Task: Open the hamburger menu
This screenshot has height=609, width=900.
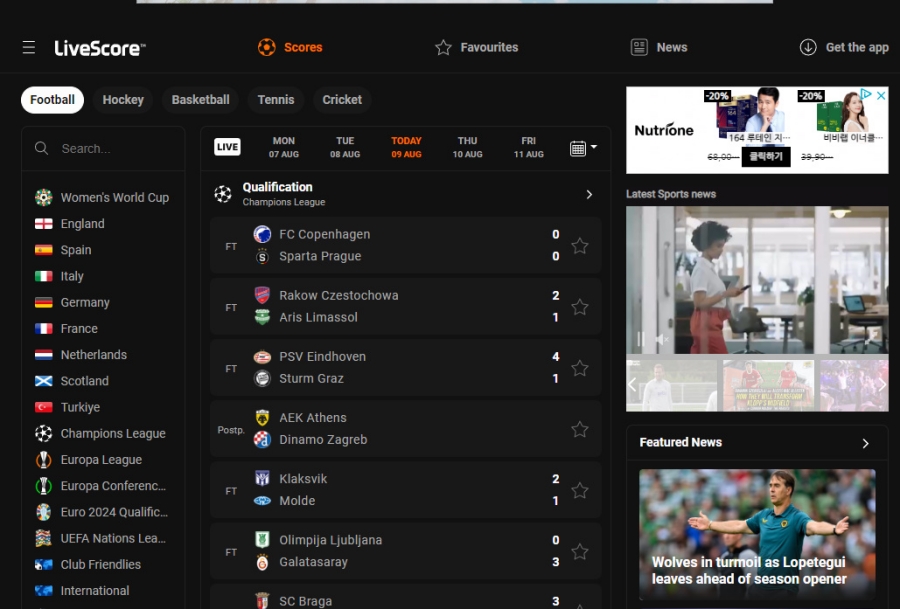Action: (29, 47)
